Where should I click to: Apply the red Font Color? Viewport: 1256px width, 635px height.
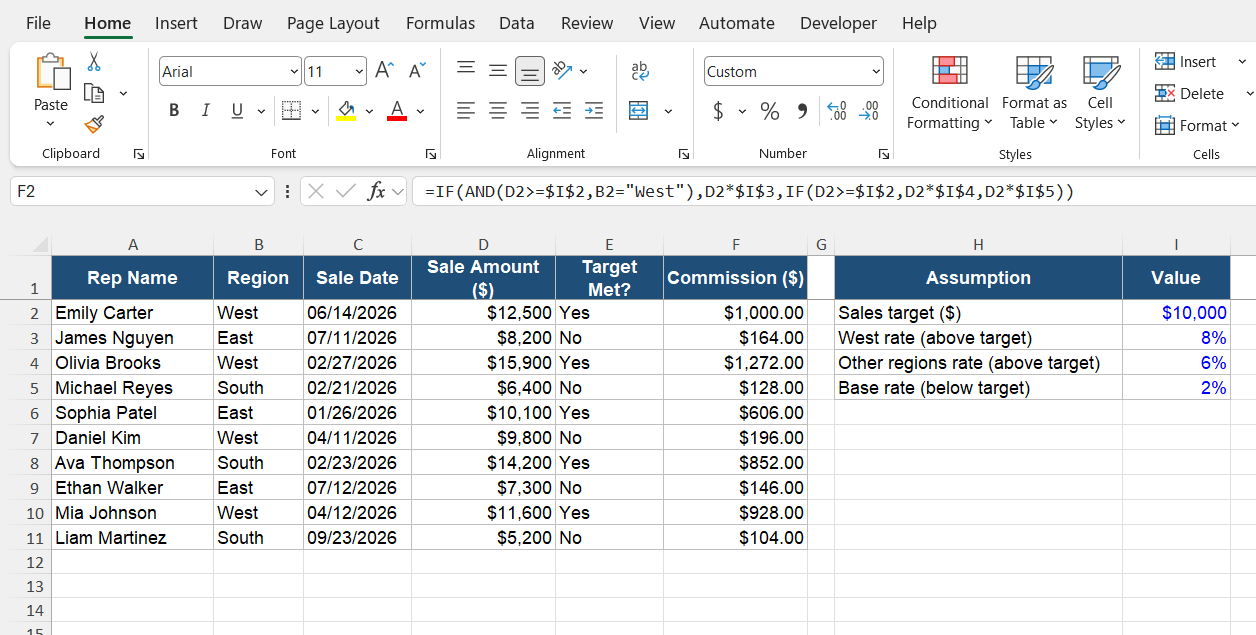click(x=397, y=110)
